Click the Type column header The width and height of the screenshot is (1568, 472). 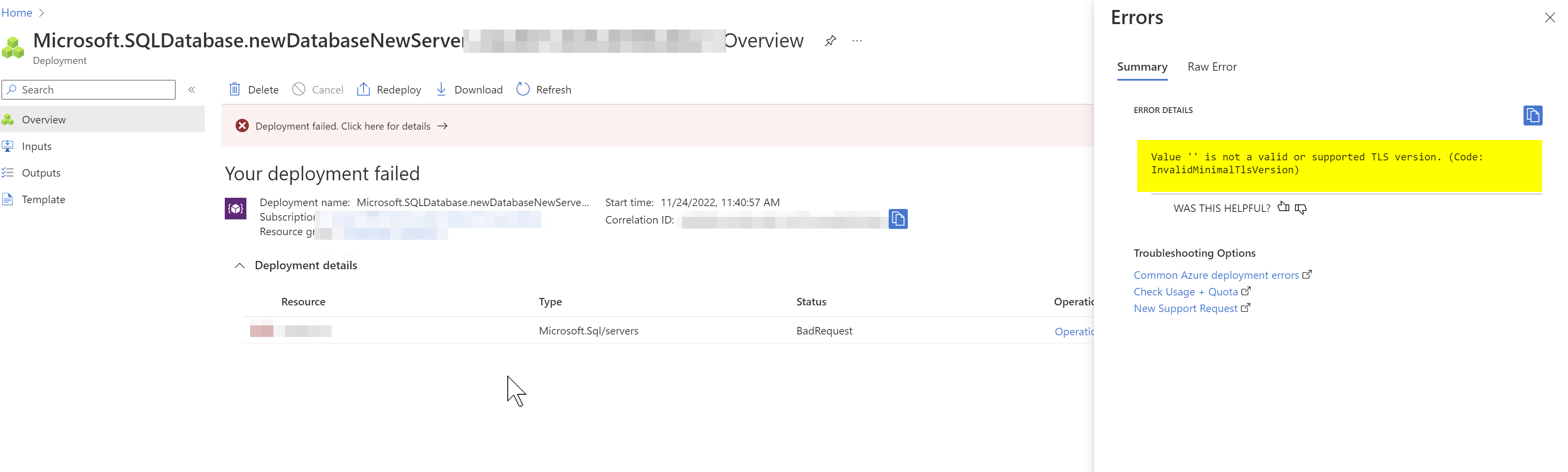[x=550, y=302]
